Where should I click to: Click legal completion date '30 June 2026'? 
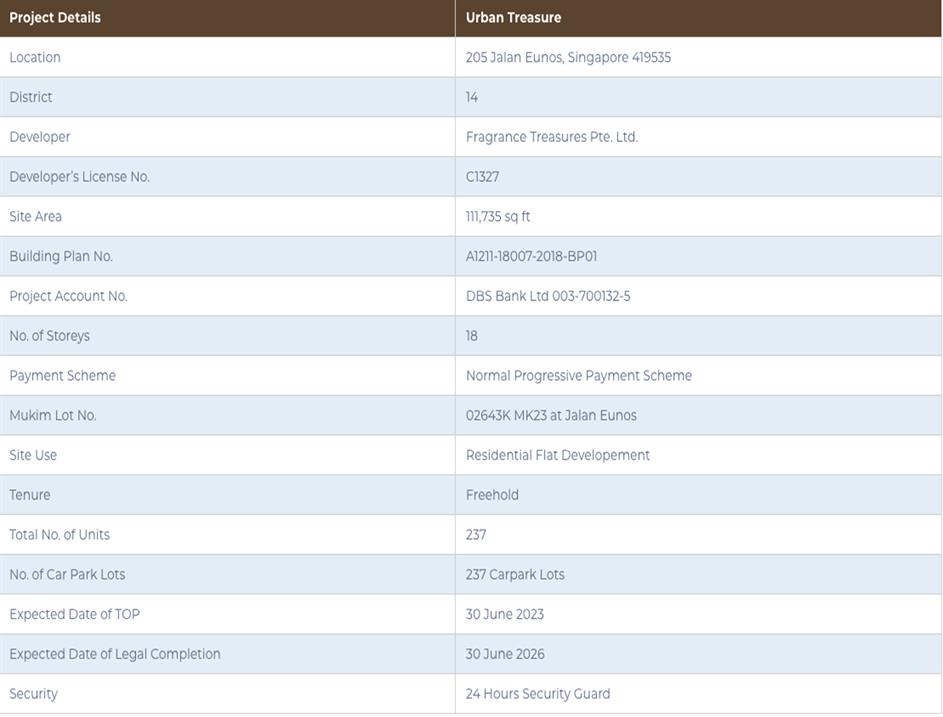point(505,654)
